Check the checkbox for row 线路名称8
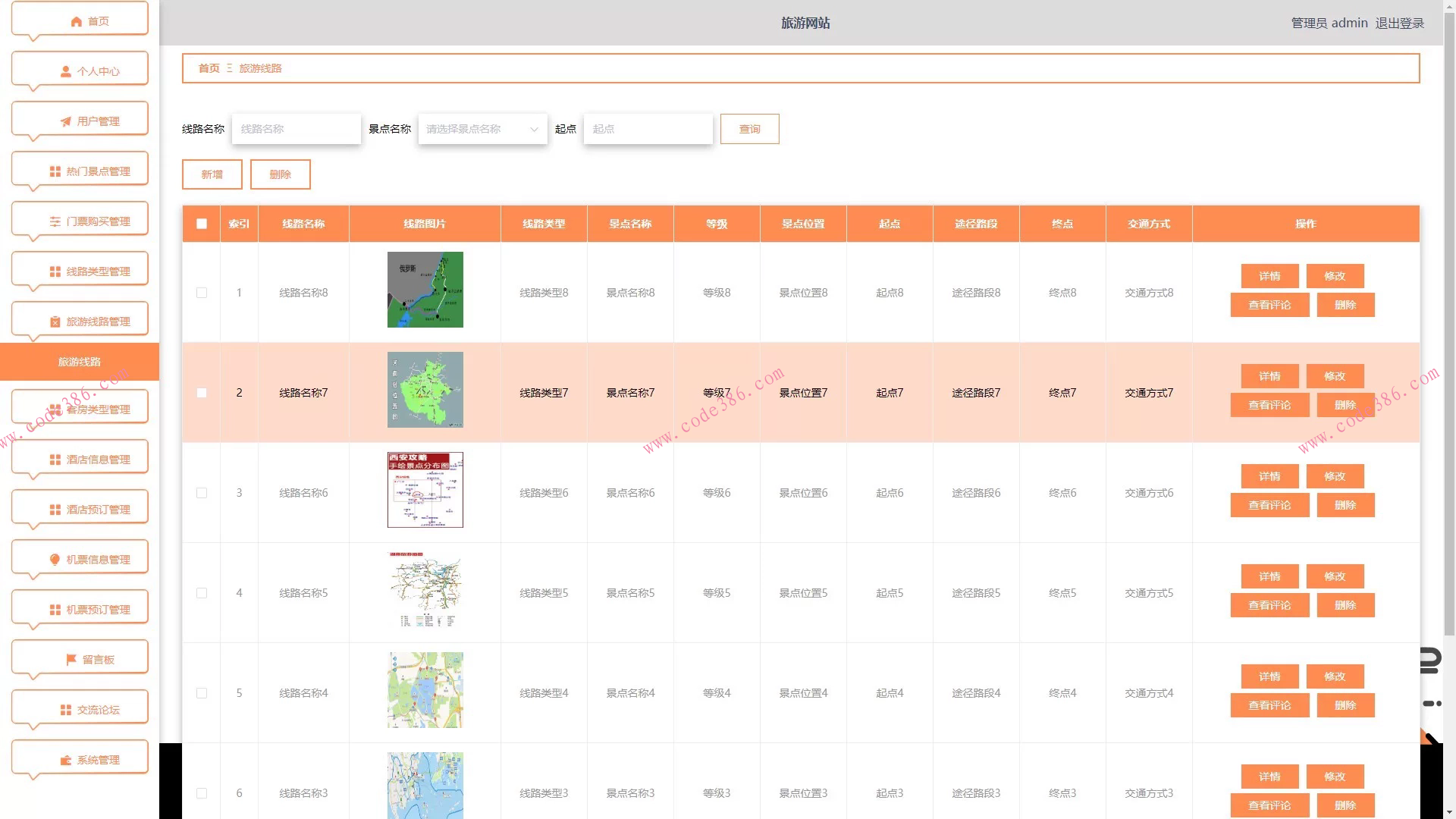Viewport: 1456px width, 819px height. 201,293
